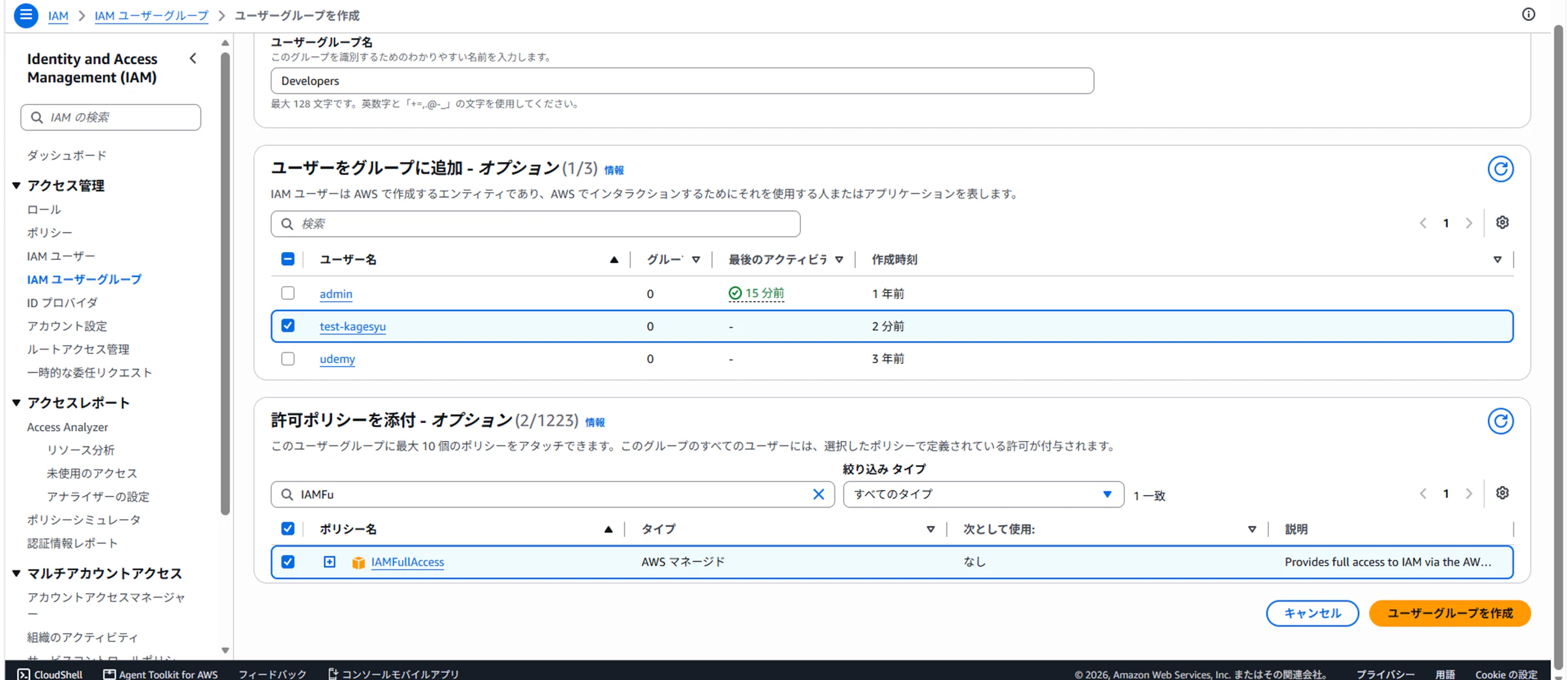The height and width of the screenshot is (680, 1568).
Task: Open policies table settings gear
Action: [x=1502, y=493]
